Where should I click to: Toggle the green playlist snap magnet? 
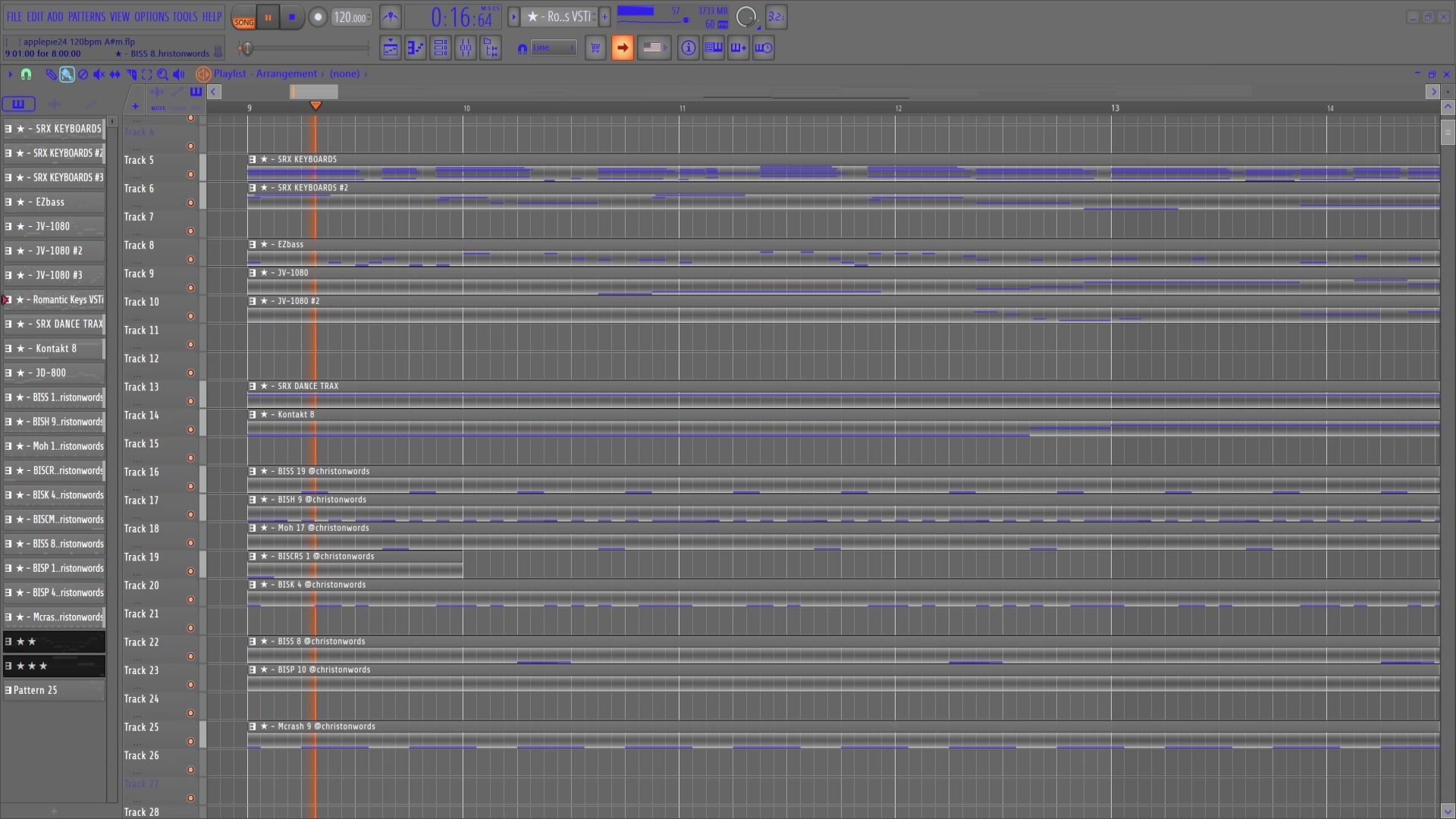27,74
